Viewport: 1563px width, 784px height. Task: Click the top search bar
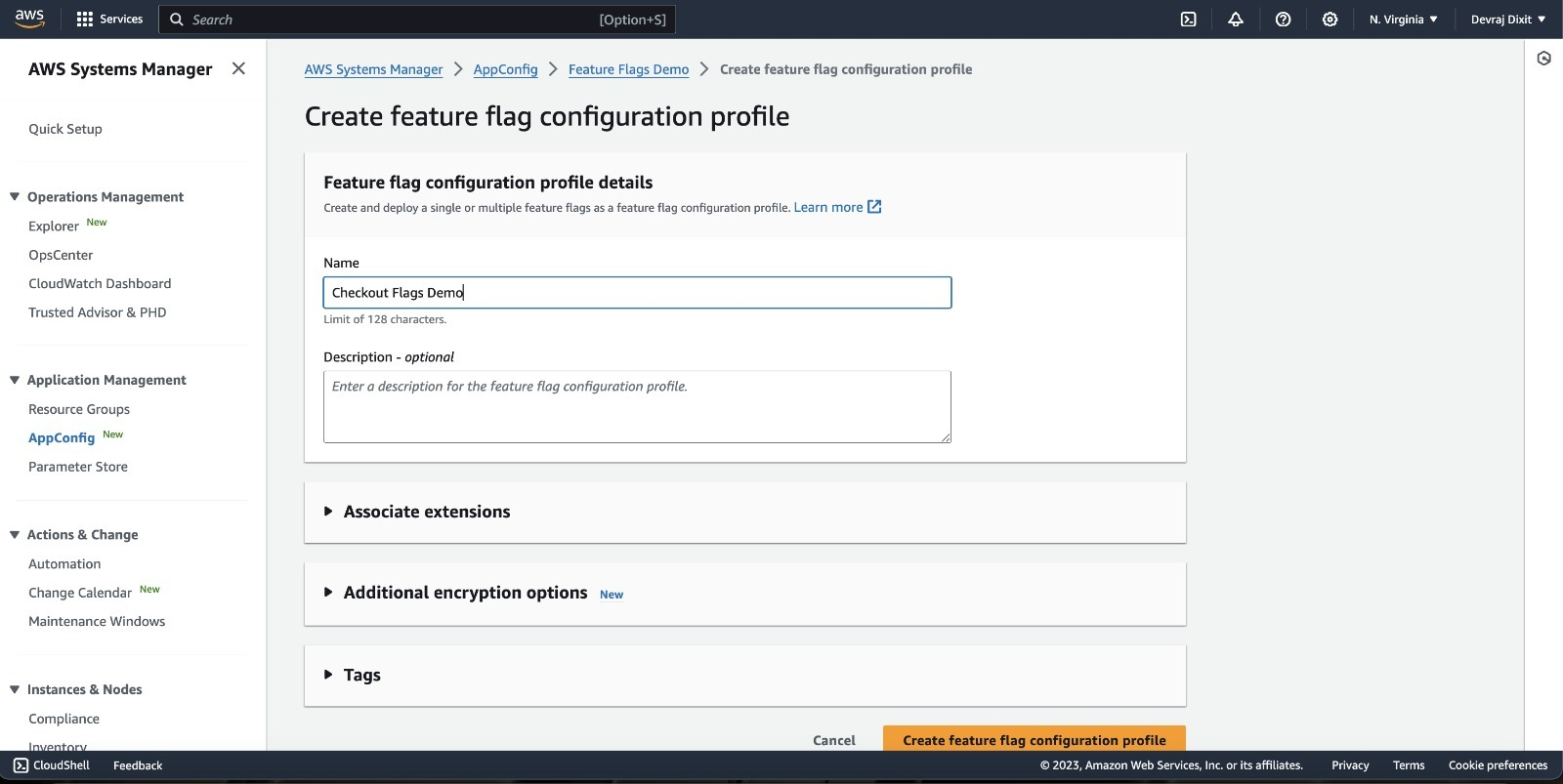click(x=417, y=20)
